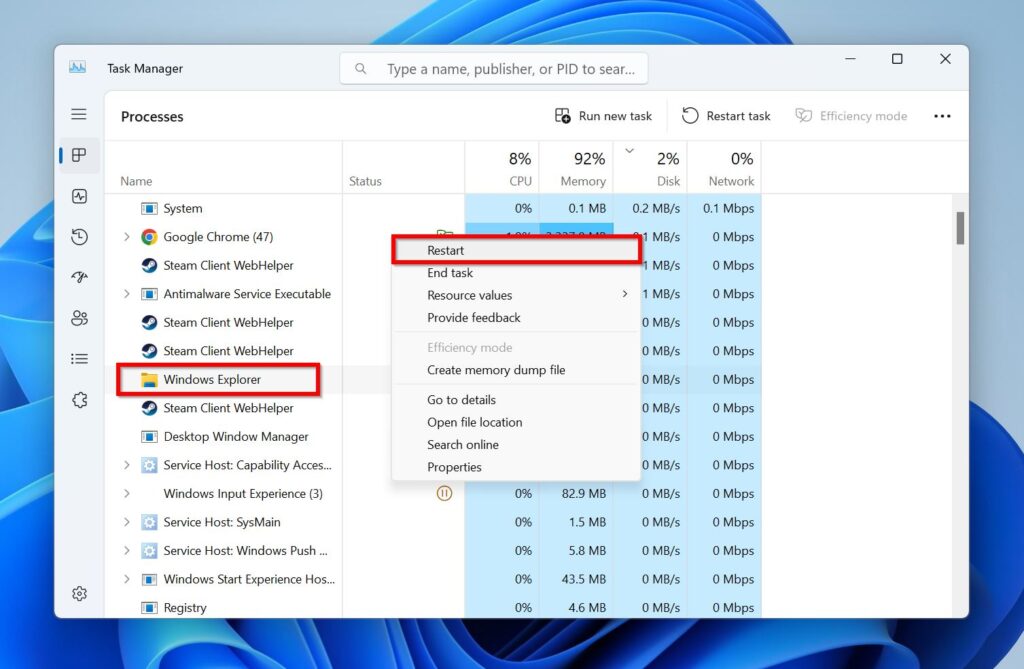This screenshot has height=669, width=1024.
Task: Open Task Manager settings via the gear icon
Action: pos(79,593)
